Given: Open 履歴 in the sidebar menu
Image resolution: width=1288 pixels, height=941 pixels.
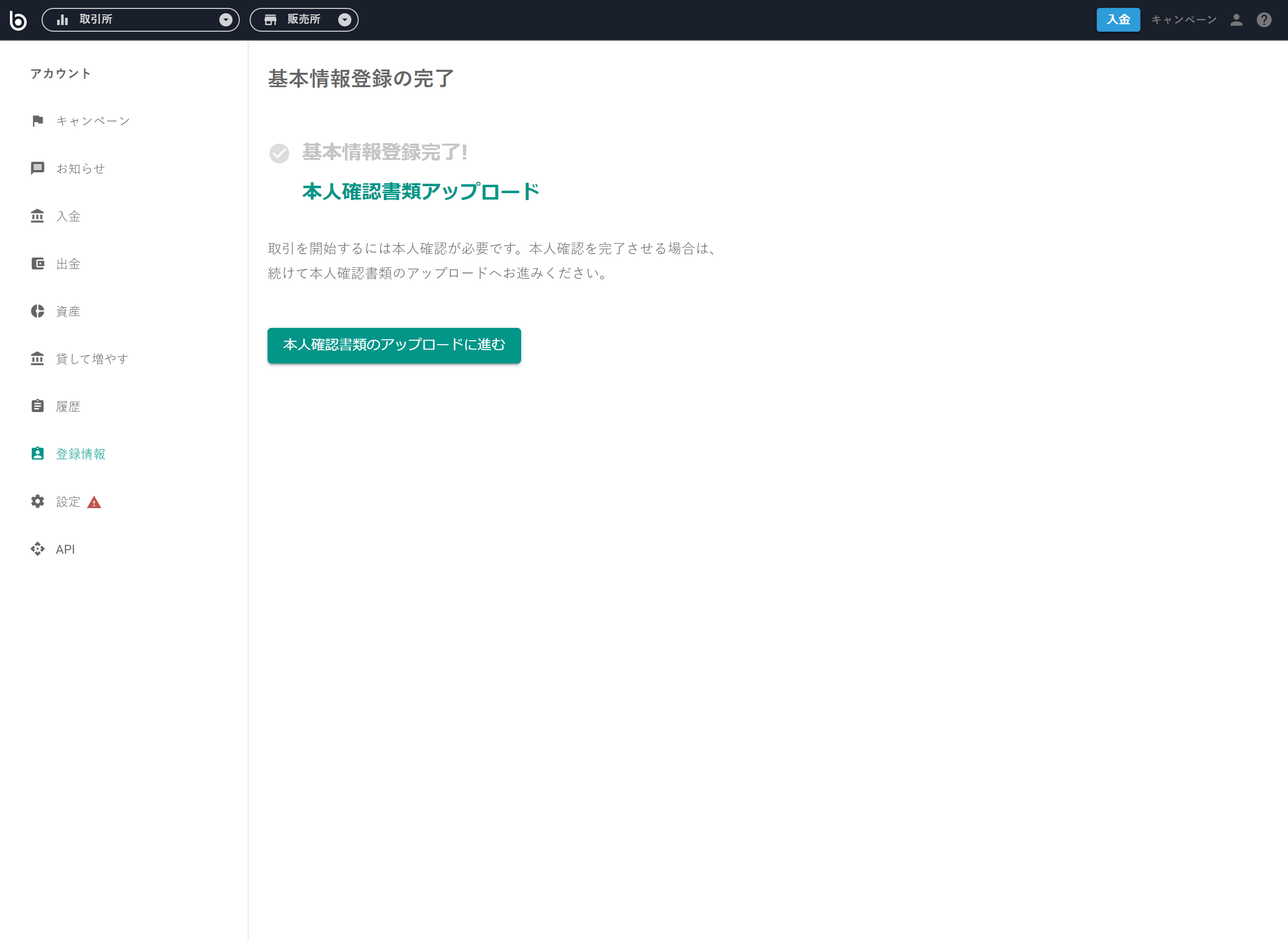Looking at the screenshot, I should (68, 407).
